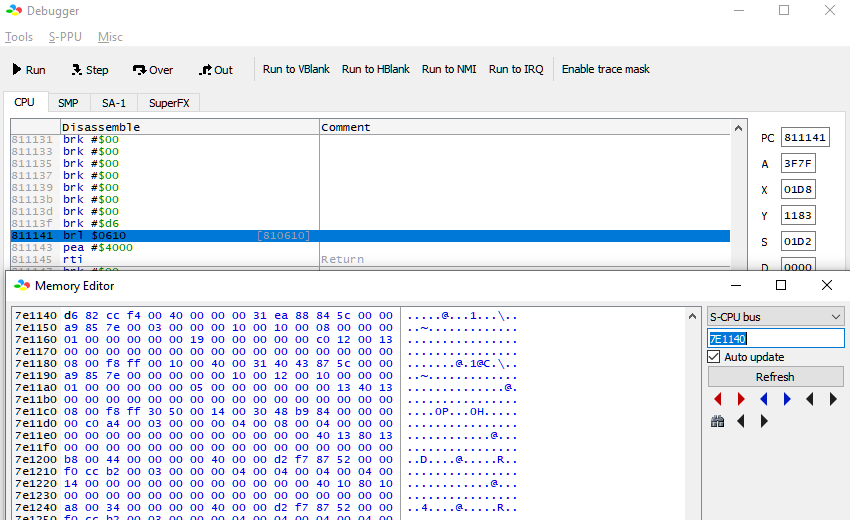This screenshot has width=850, height=520.
Task: Switch to the CPU tab
Action: coord(24,102)
